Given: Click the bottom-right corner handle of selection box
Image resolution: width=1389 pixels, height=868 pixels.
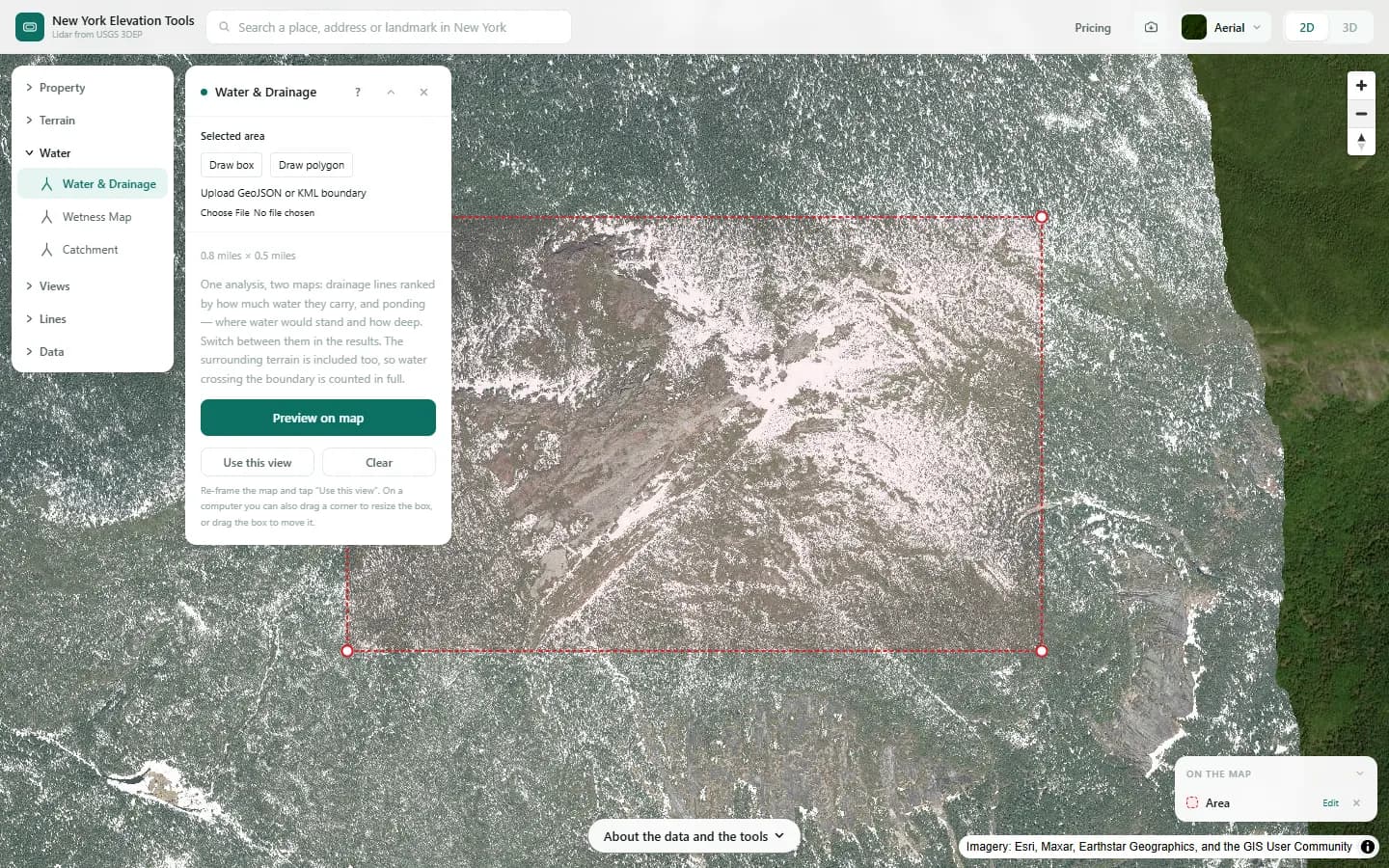Looking at the screenshot, I should [1042, 651].
